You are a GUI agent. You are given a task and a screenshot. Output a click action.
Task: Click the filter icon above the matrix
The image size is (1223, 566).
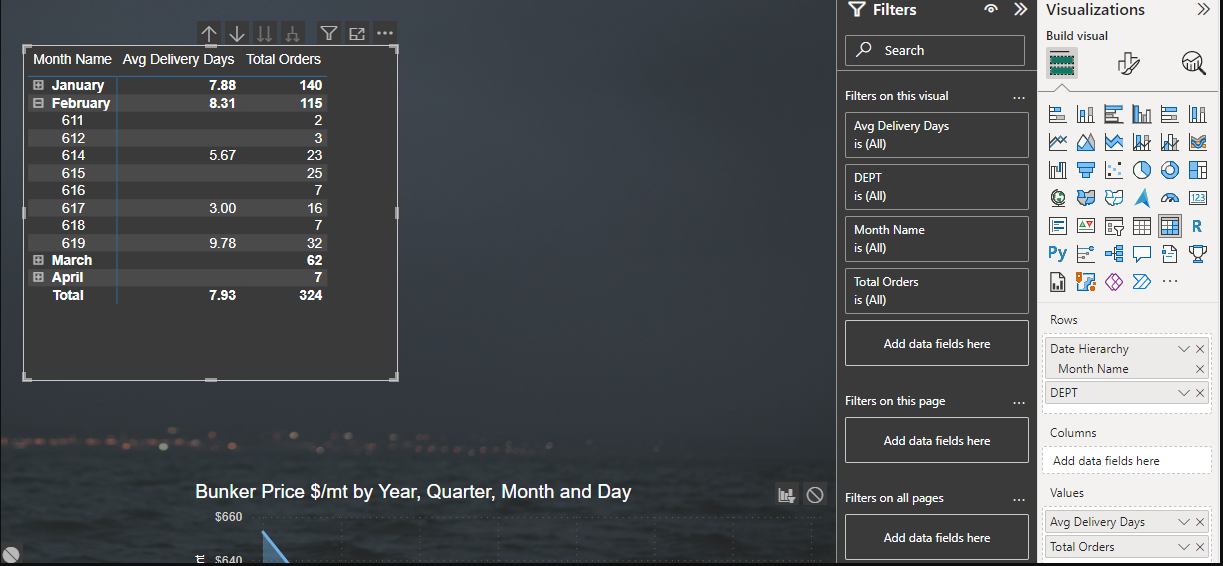[328, 33]
